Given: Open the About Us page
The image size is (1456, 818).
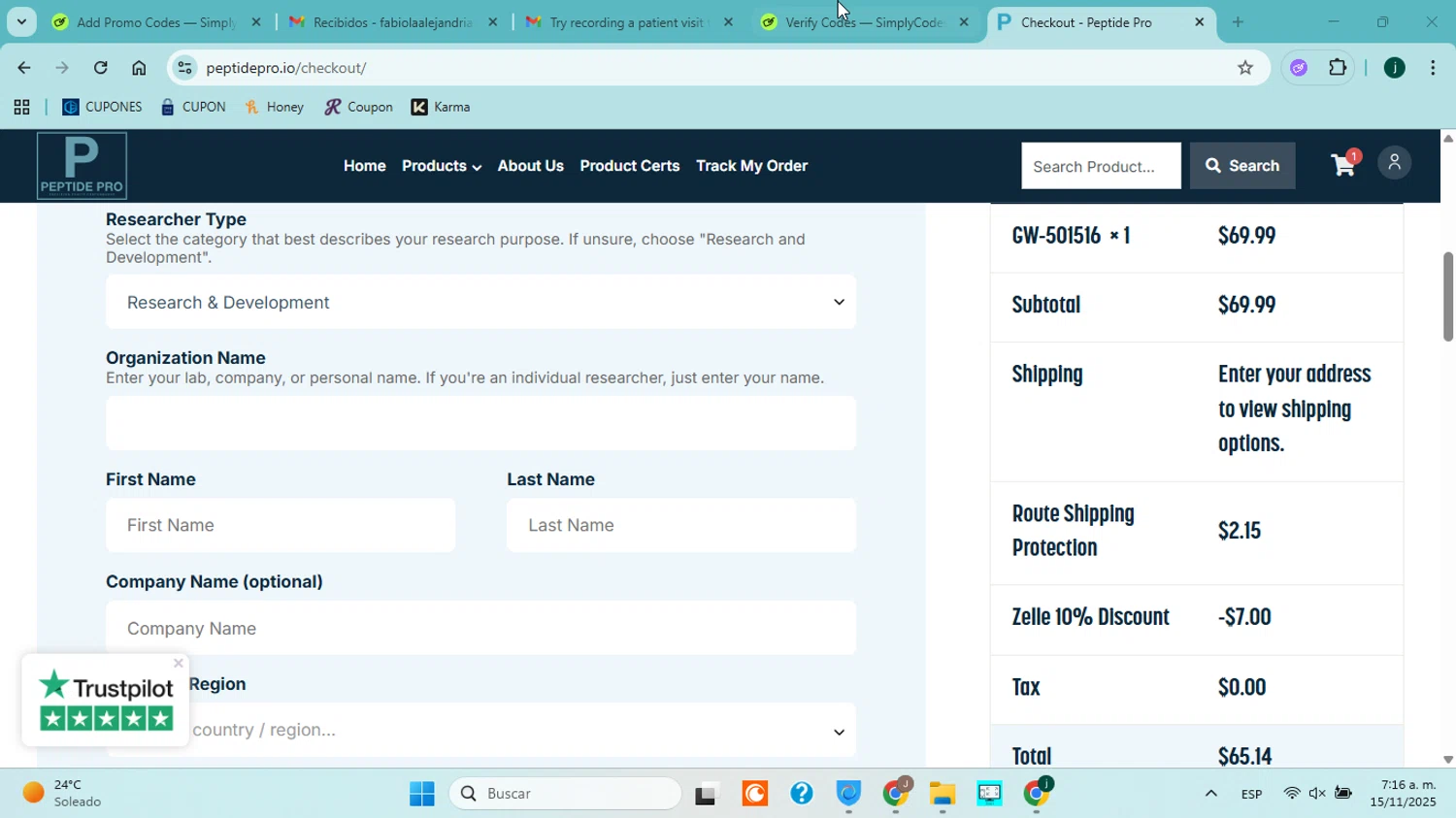Looking at the screenshot, I should (531, 166).
